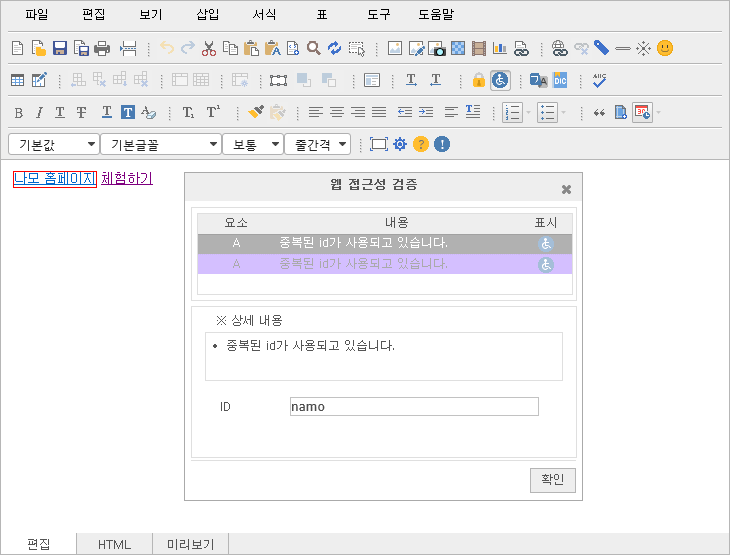
Task: Open the translation tool
Action: 539,81
